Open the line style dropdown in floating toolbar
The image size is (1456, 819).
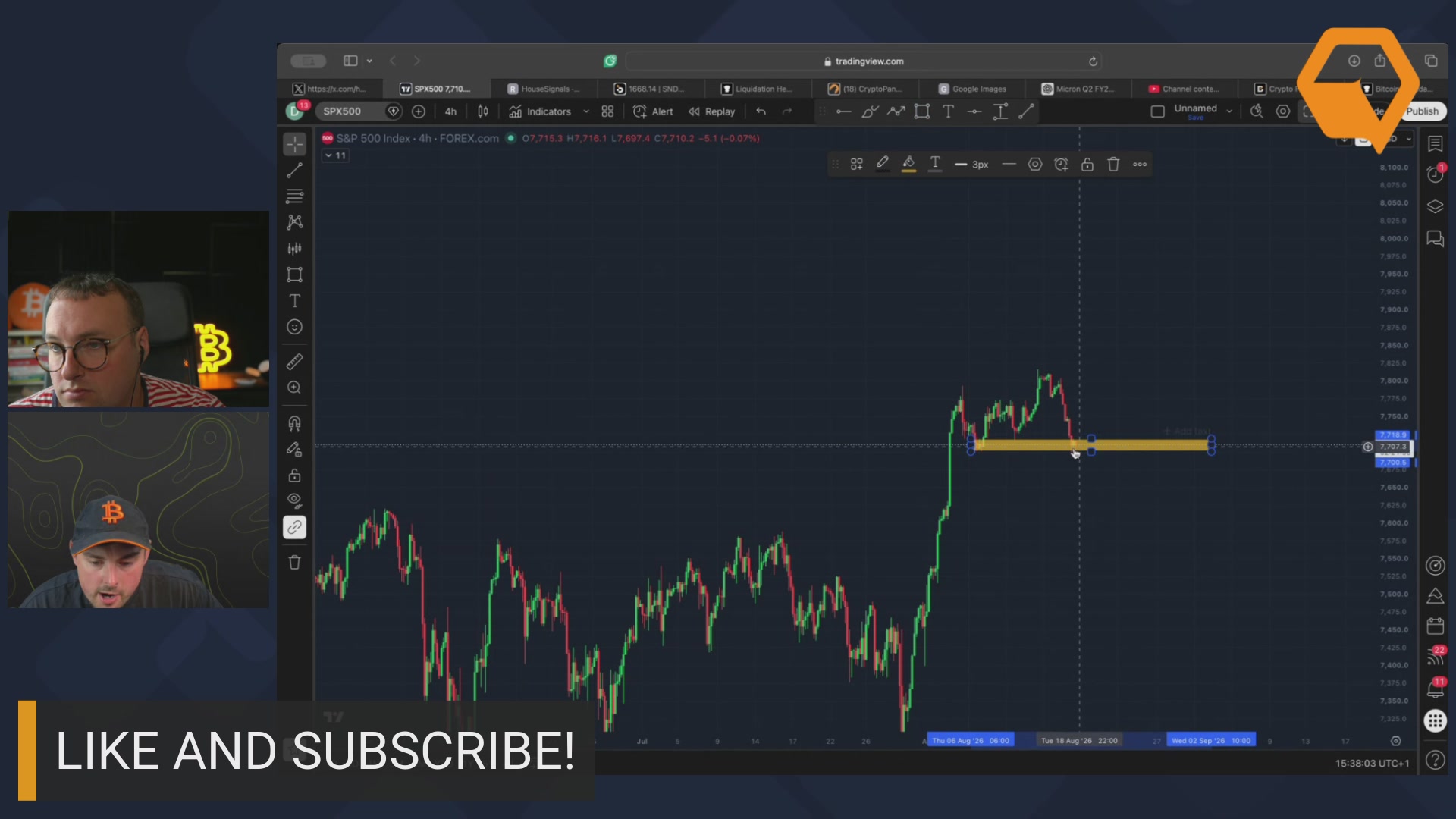tap(1009, 164)
